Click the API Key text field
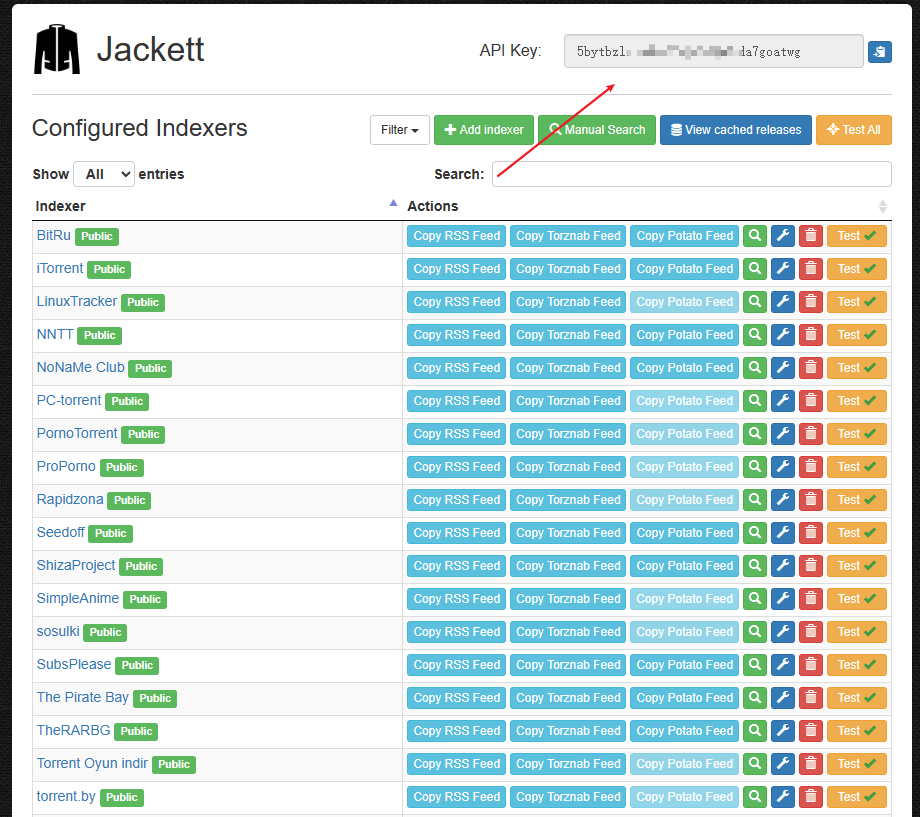This screenshot has width=920, height=817. coord(713,51)
